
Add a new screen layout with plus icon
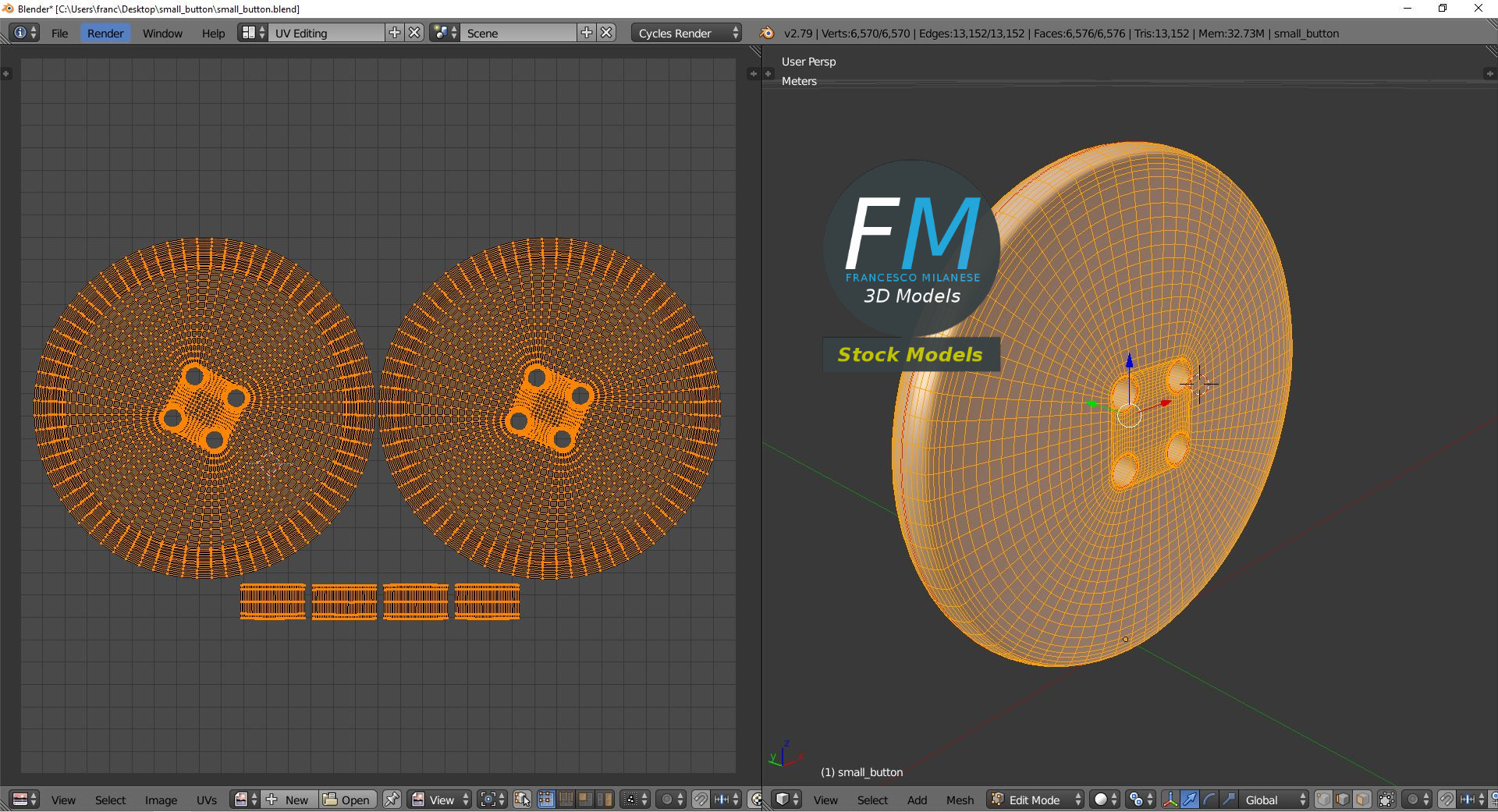pyautogui.click(x=395, y=33)
